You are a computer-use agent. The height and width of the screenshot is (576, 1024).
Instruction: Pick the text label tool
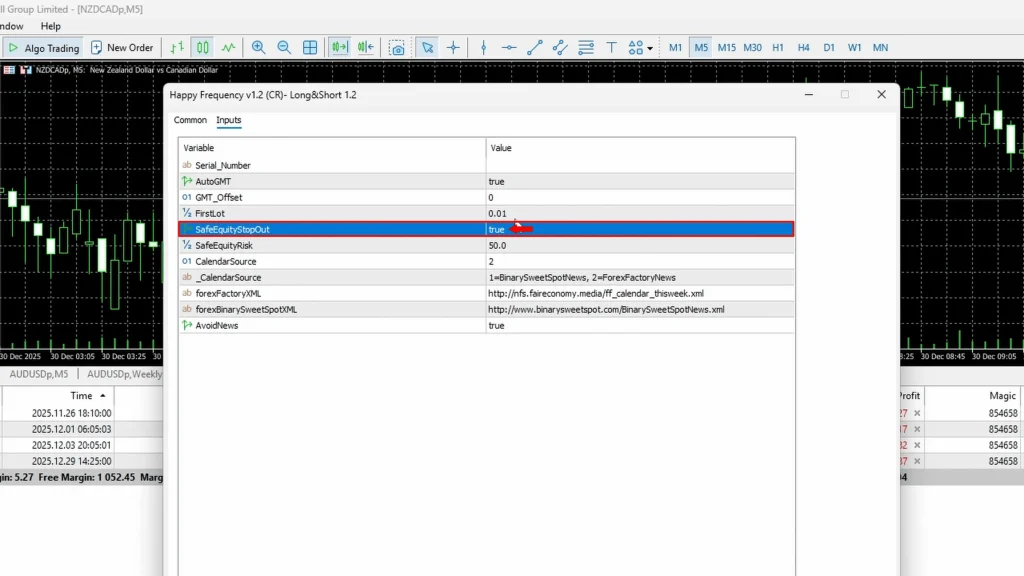[x=610, y=47]
